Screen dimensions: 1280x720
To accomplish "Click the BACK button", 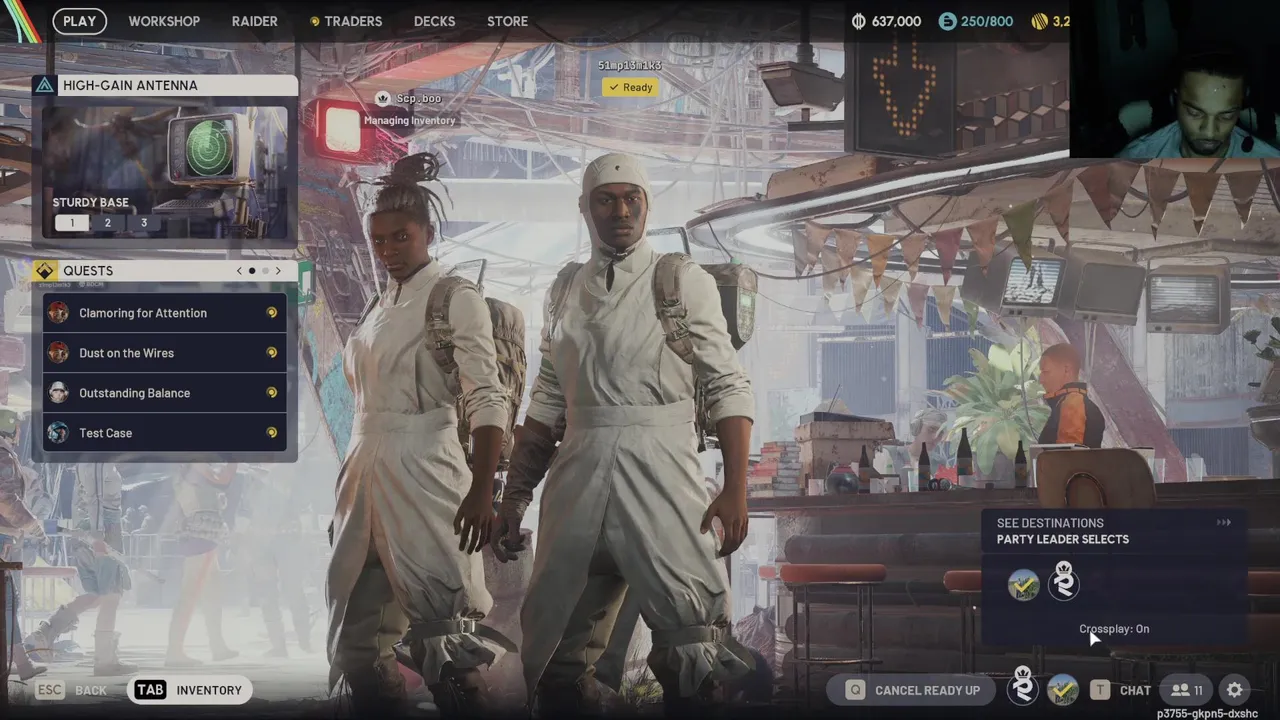I will point(91,690).
